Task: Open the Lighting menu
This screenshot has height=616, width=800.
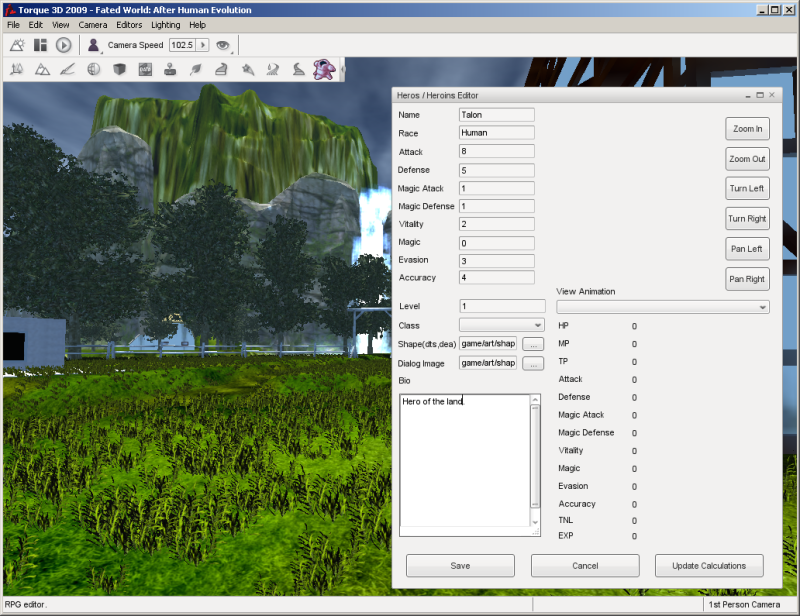Action: [x=166, y=24]
